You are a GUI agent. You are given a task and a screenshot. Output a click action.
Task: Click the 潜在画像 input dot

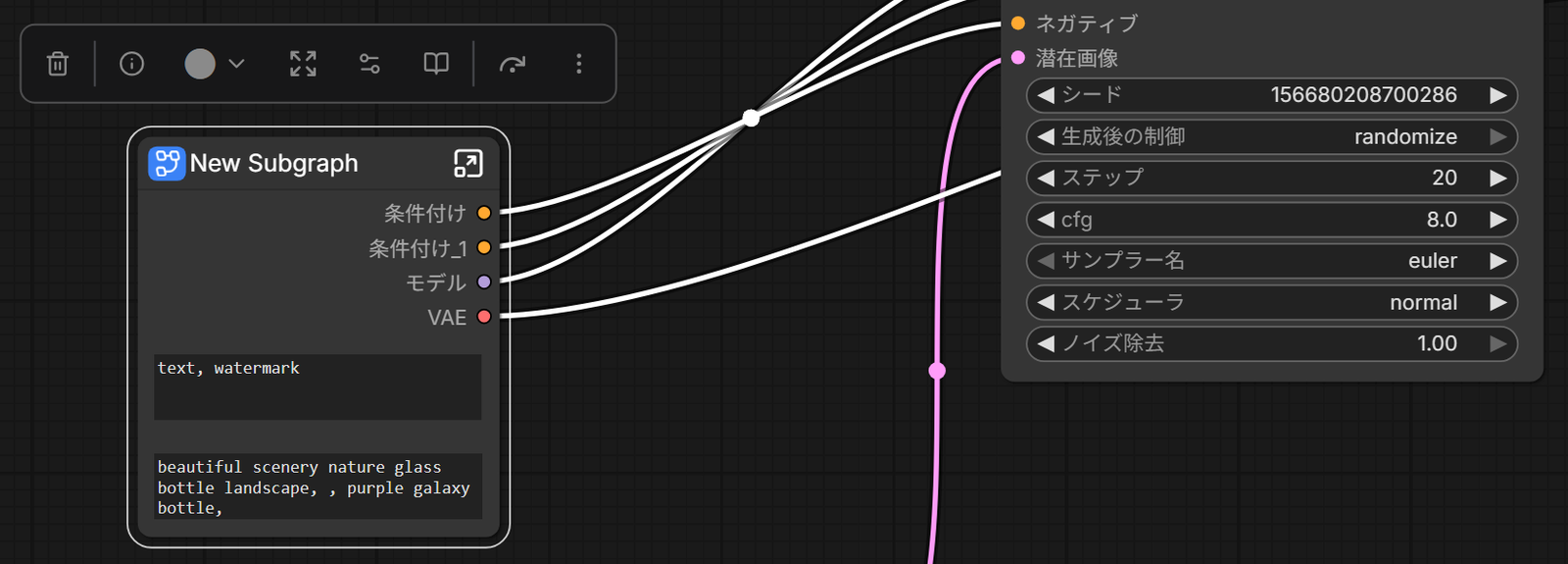(1018, 58)
